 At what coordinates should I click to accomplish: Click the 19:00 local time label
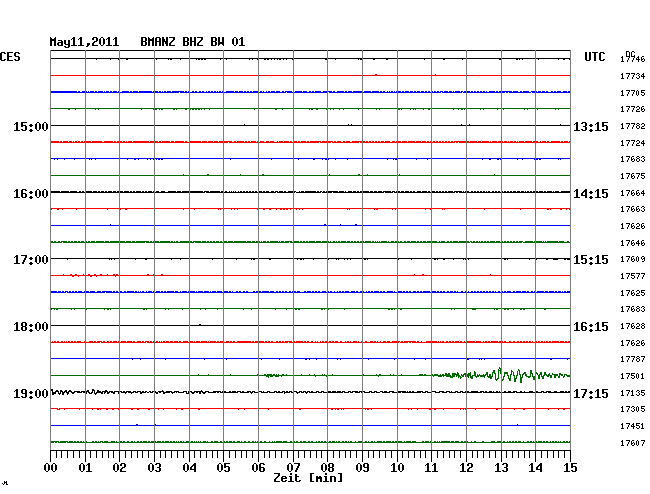pos(31,393)
